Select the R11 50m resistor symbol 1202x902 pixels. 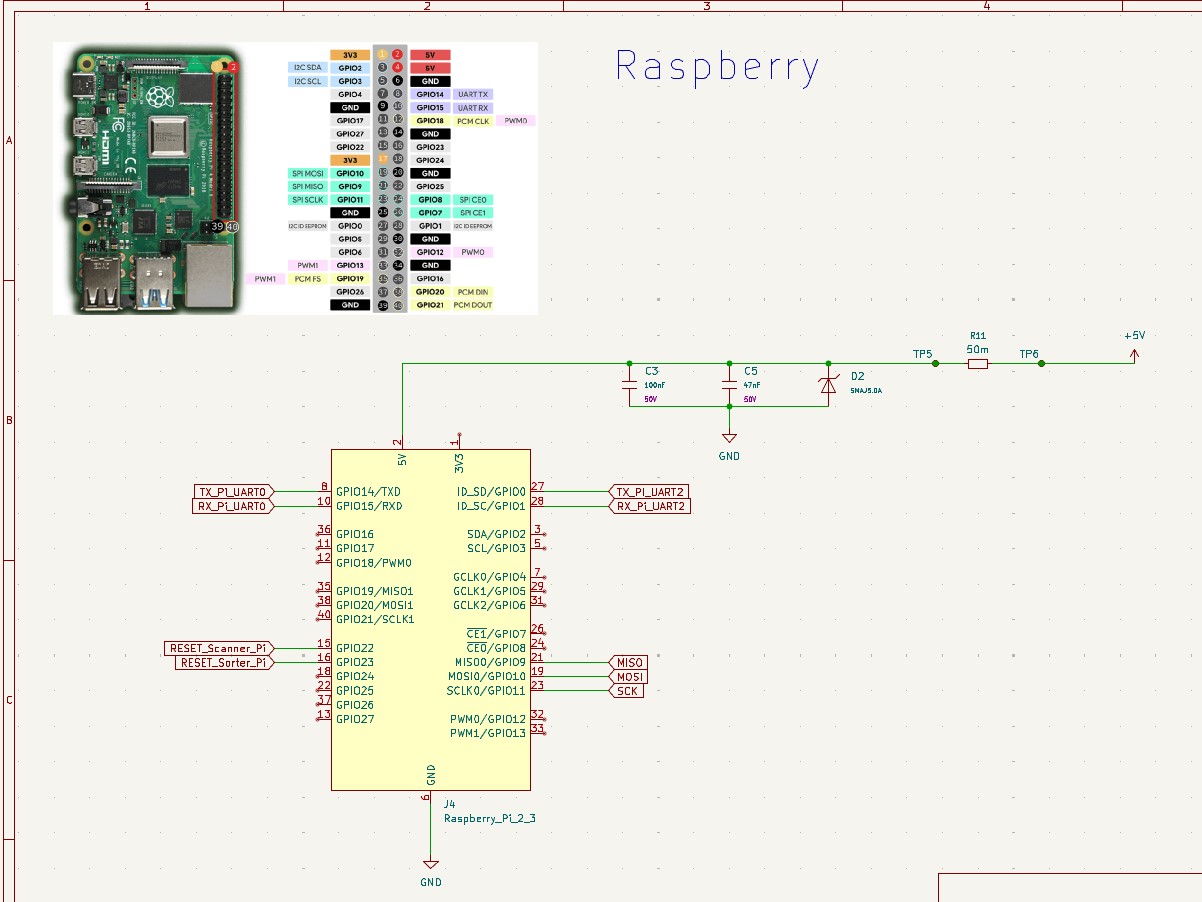coord(977,364)
